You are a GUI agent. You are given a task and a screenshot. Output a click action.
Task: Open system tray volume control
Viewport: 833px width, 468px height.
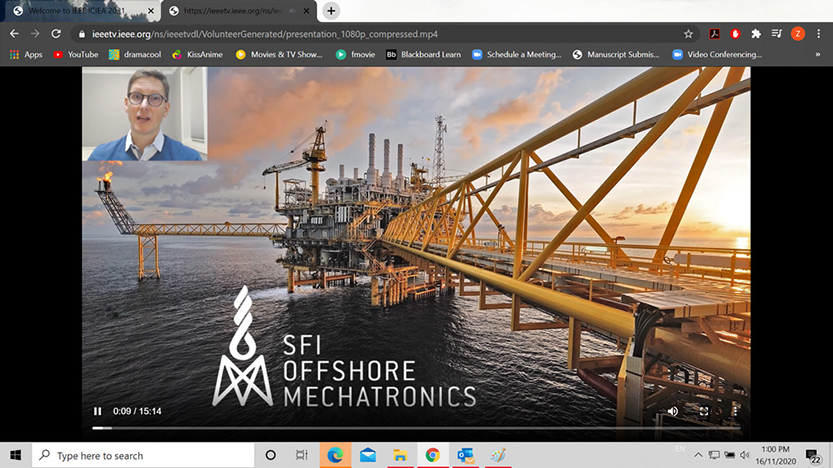745,455
